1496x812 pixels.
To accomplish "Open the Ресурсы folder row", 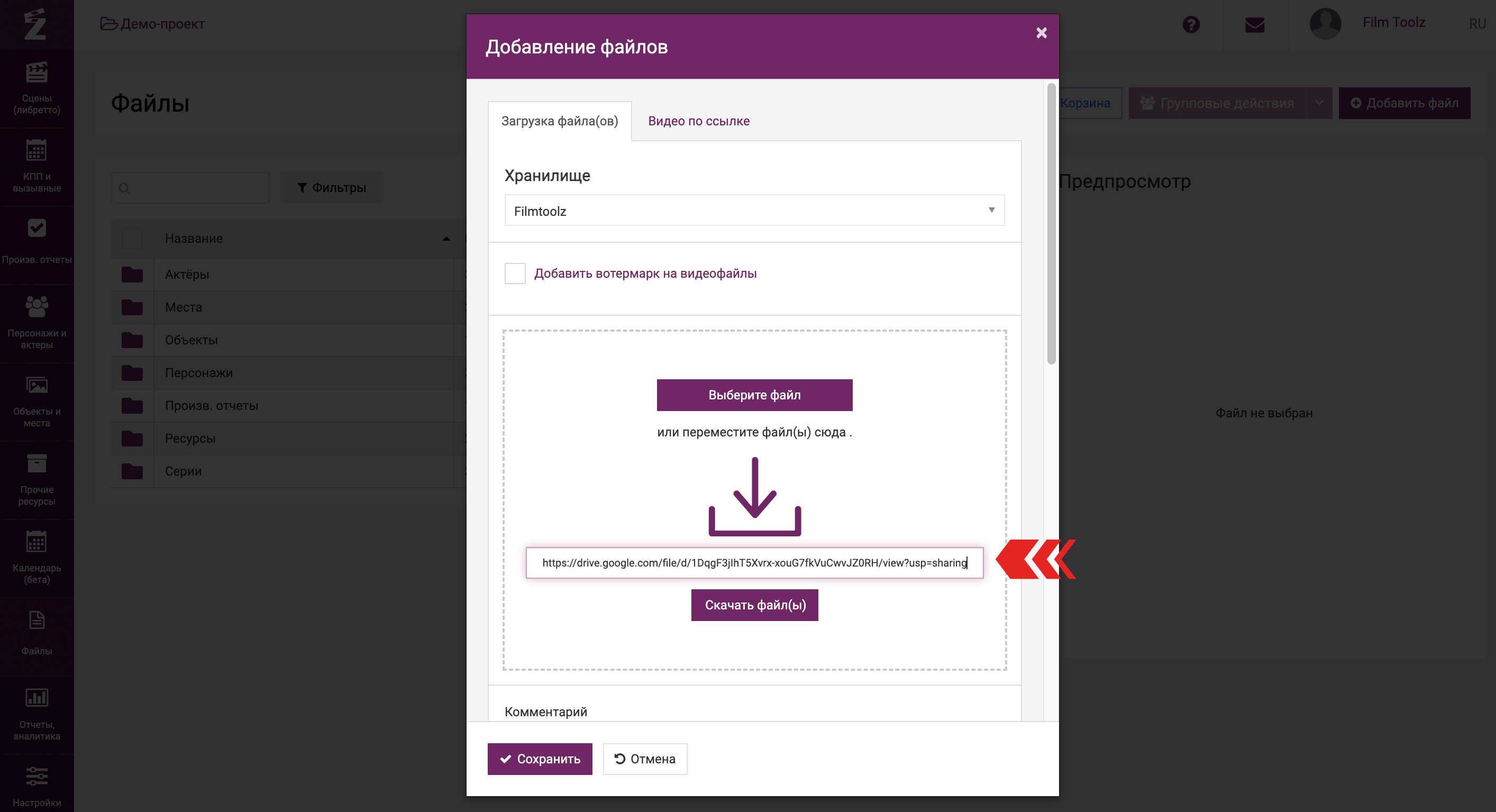I will [x=289, y=438].
